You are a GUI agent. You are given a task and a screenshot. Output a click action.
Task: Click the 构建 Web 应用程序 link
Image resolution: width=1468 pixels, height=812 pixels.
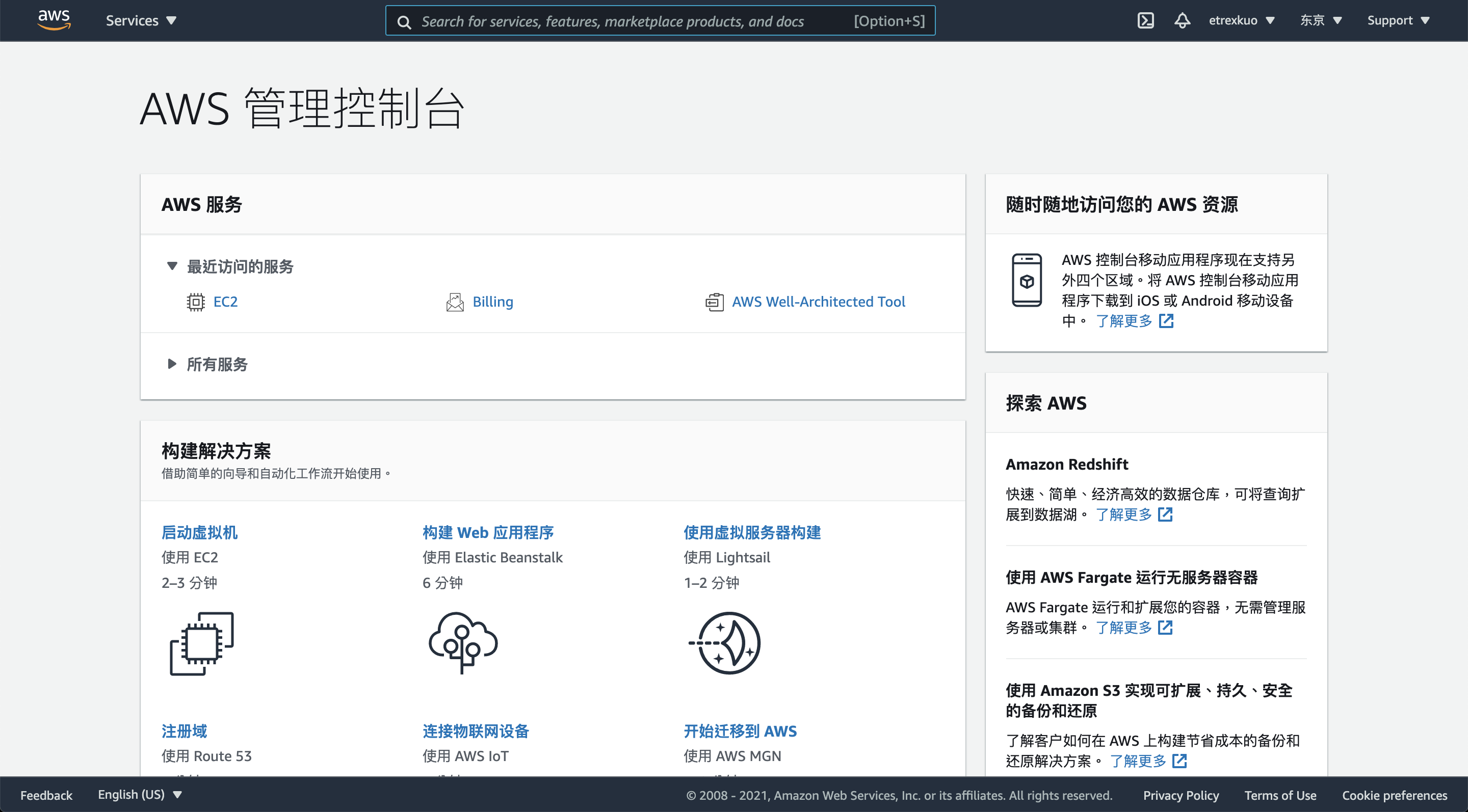(488, 532)
